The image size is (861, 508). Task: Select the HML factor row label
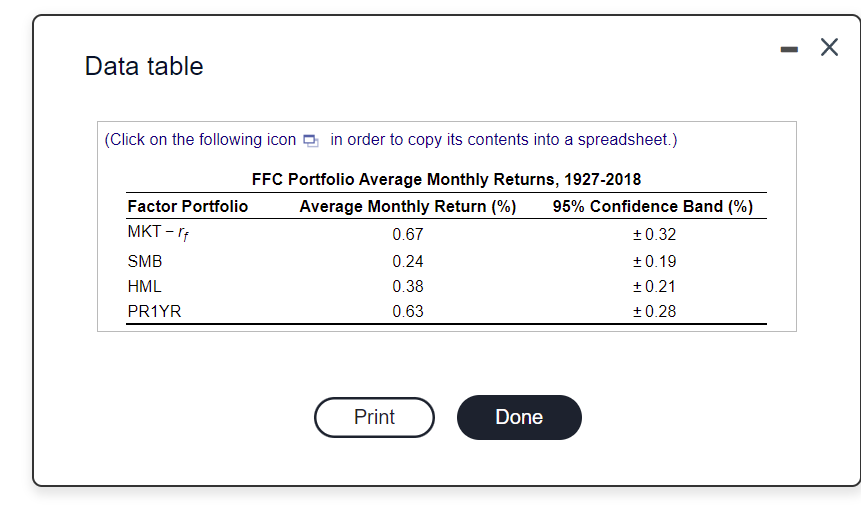(x=145, y=286)
